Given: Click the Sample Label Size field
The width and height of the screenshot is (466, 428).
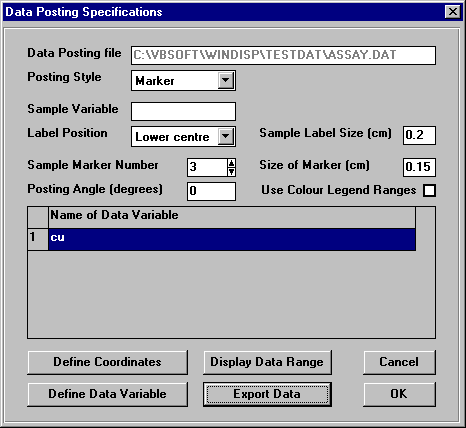Looking at the screenshot, I should click(419, 135).
